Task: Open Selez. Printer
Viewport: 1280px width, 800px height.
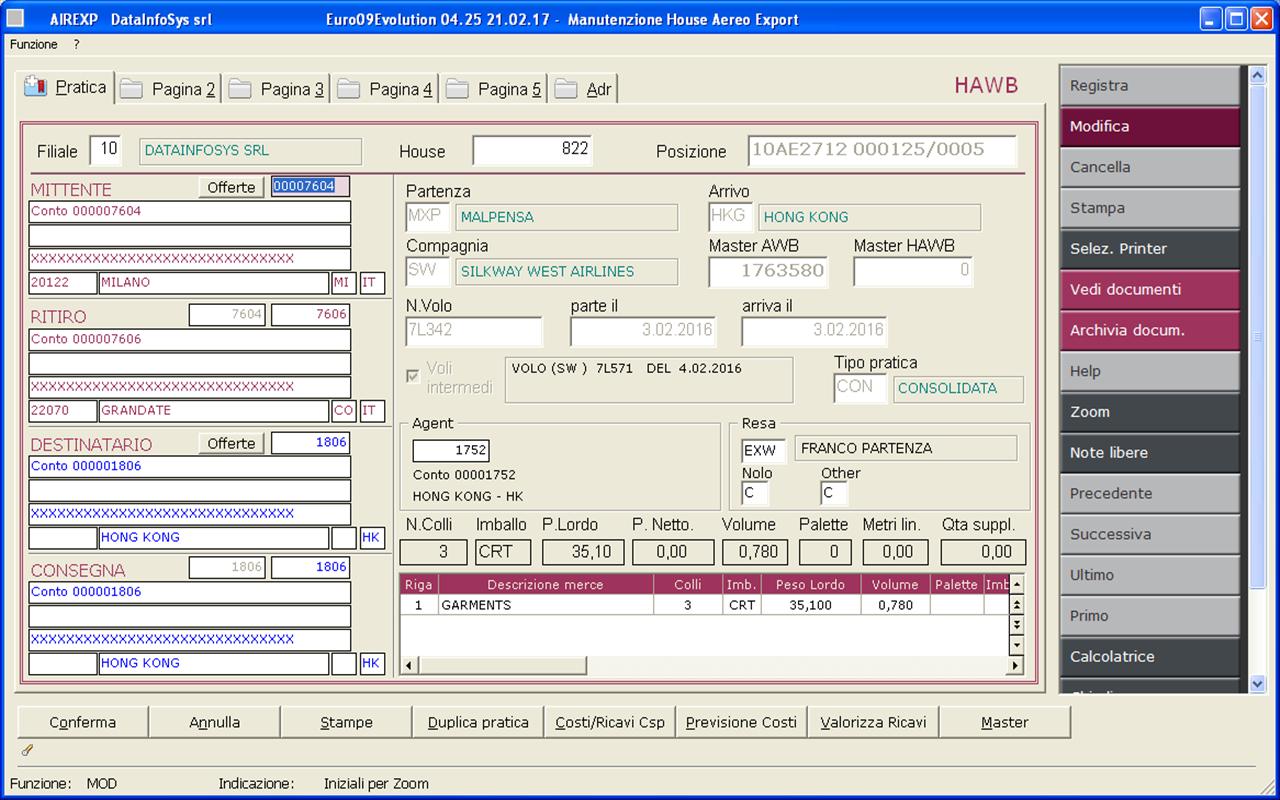Action: 1150,249
